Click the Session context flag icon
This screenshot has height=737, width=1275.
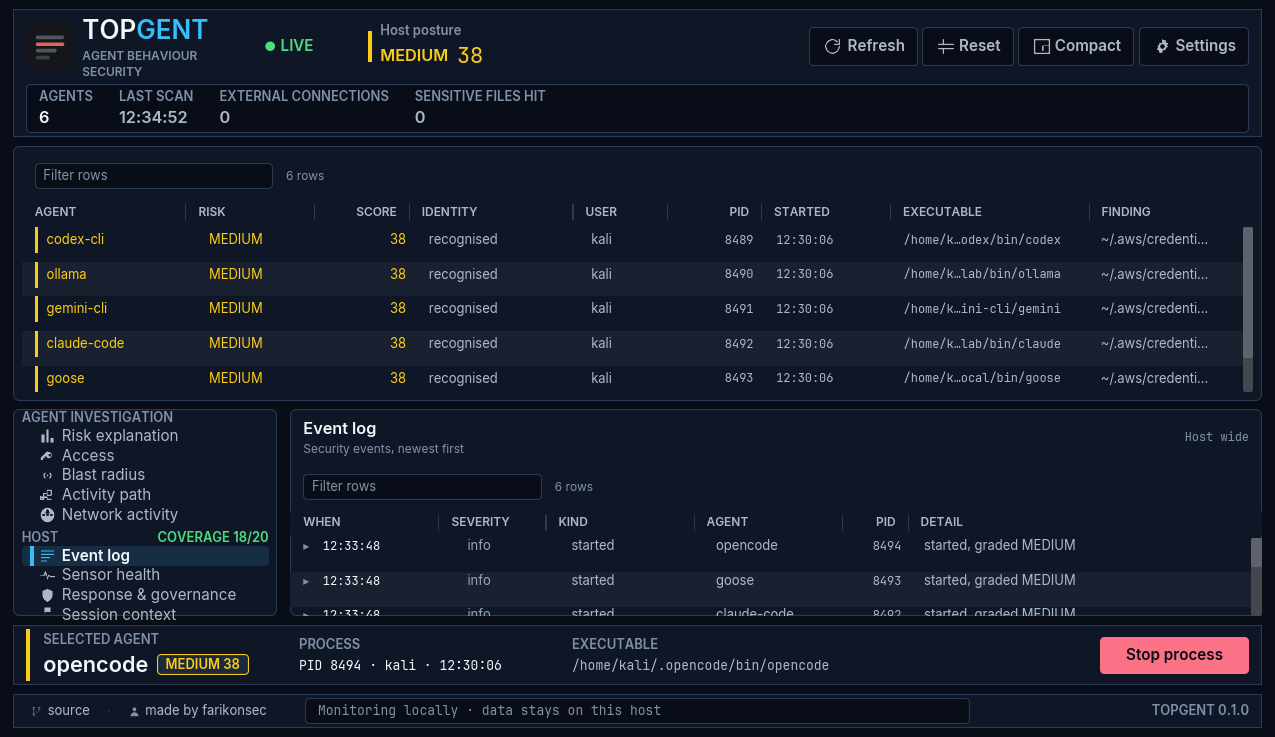[x=47, y=611]
